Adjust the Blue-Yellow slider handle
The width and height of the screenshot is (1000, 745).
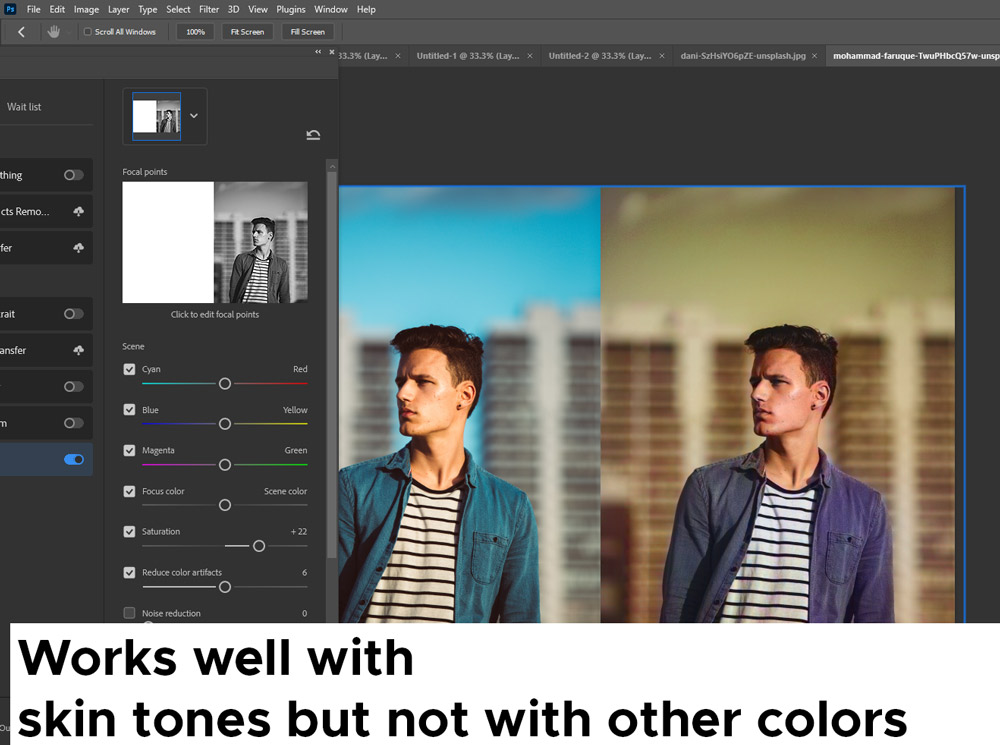click(224, 424)
